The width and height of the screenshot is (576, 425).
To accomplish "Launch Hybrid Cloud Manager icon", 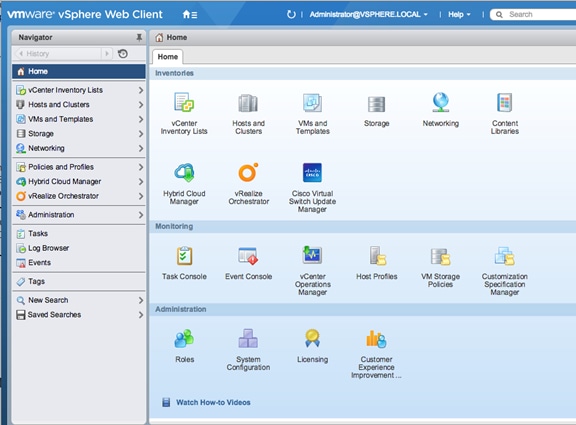I will [184, 173].
